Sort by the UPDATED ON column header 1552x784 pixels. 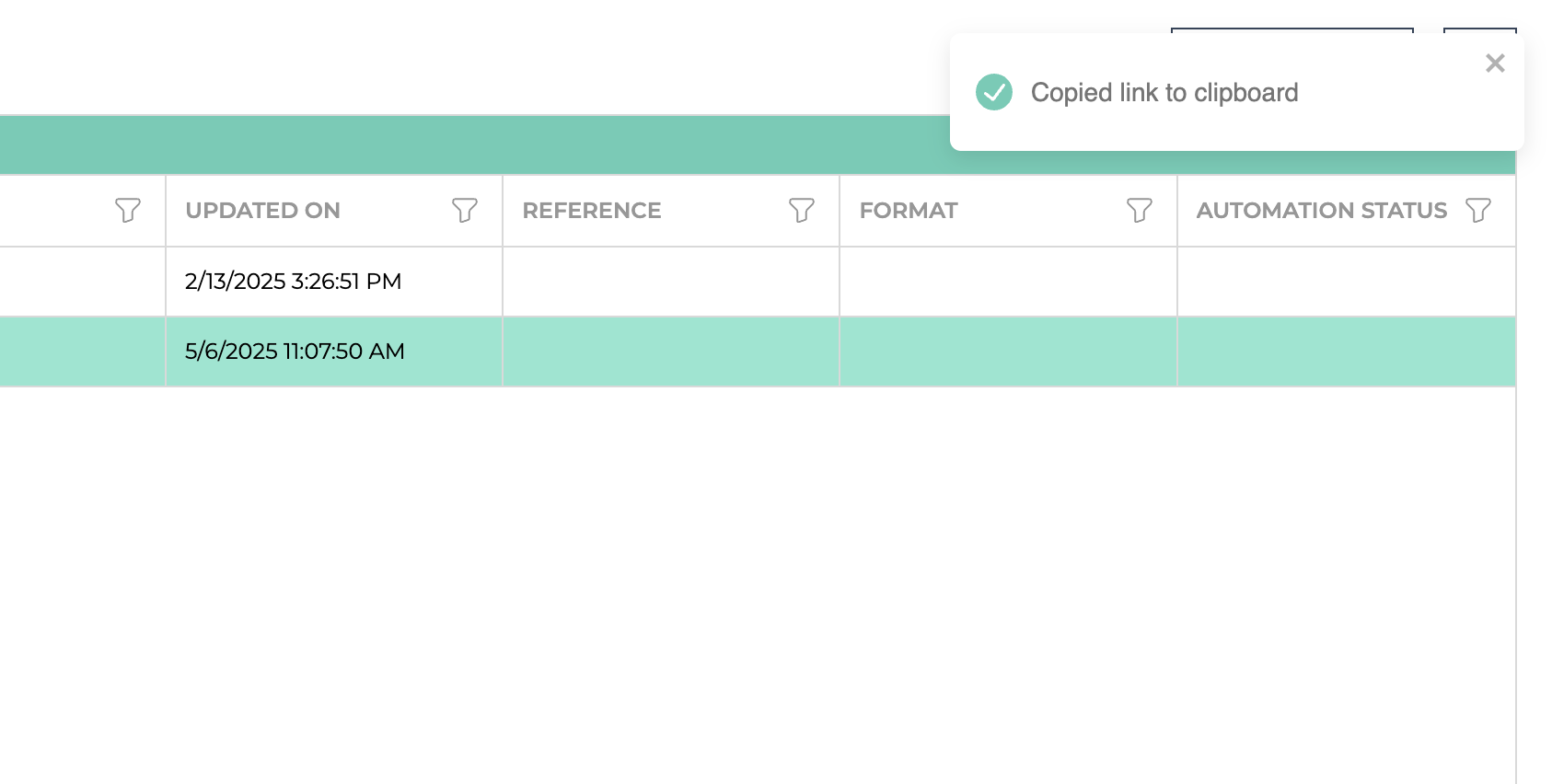point(263,211)
